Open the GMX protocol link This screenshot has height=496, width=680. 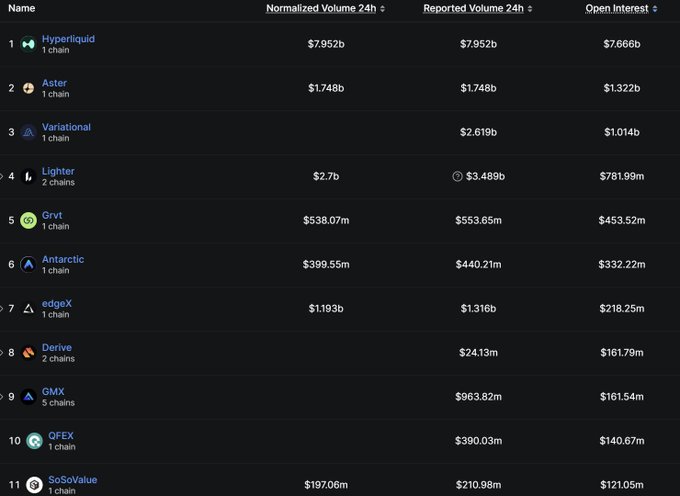[53, 392]
